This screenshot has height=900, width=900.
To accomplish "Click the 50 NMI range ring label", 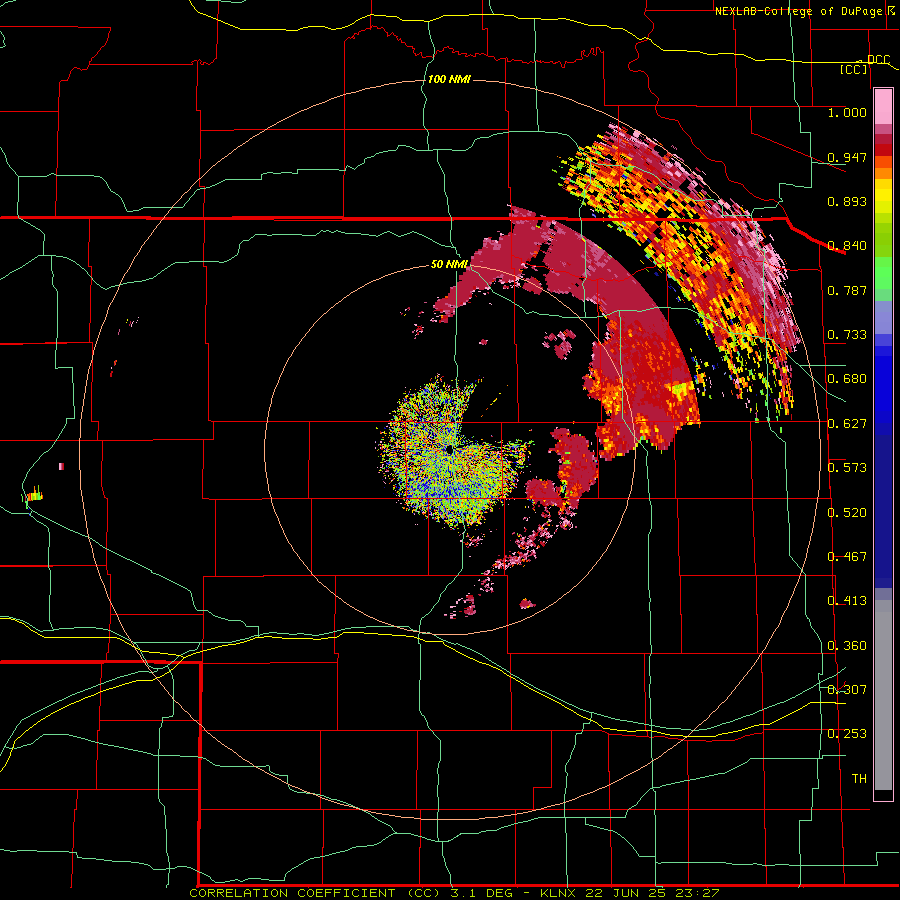I will point(449,264).
